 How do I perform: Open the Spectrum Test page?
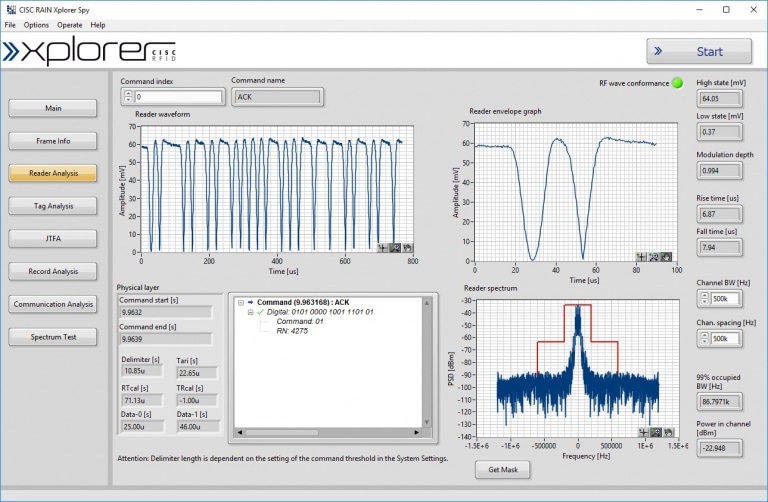53,337
